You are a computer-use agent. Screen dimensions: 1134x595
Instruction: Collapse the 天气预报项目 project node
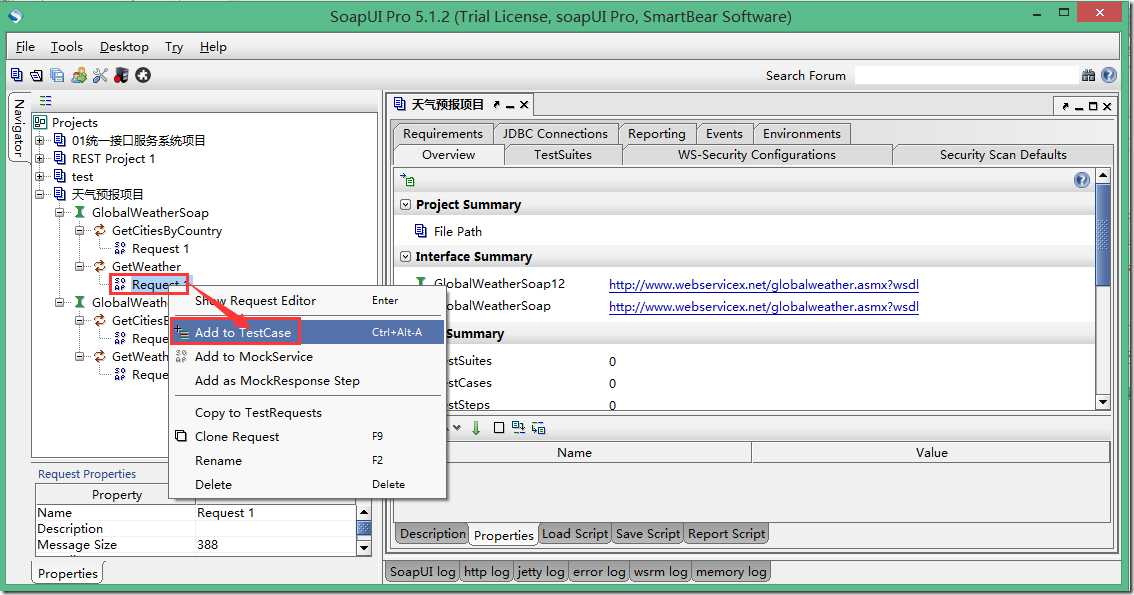pos(40,194)
